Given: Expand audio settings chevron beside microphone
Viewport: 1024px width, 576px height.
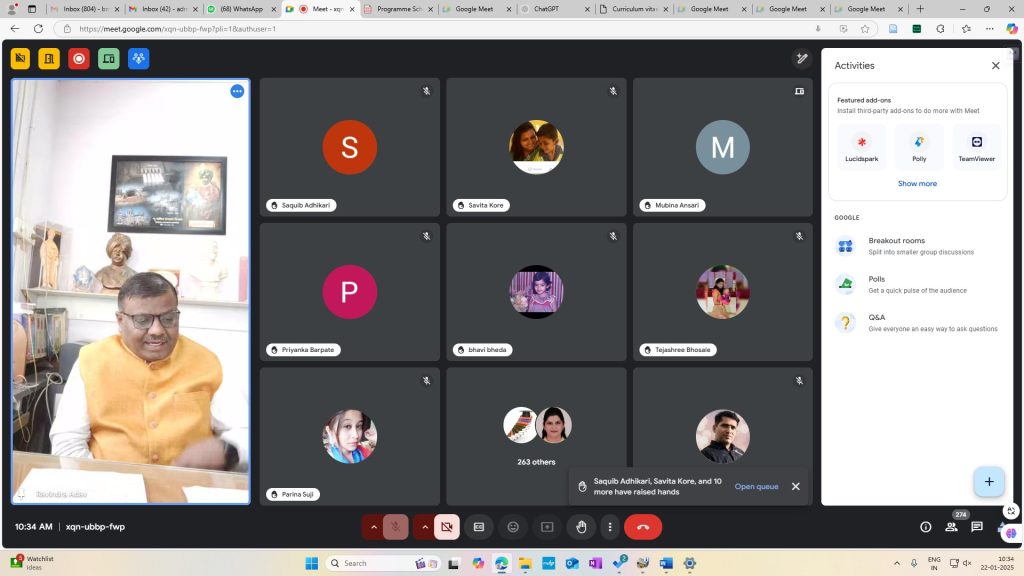Looking at the screenshot, I should [373, 527].
